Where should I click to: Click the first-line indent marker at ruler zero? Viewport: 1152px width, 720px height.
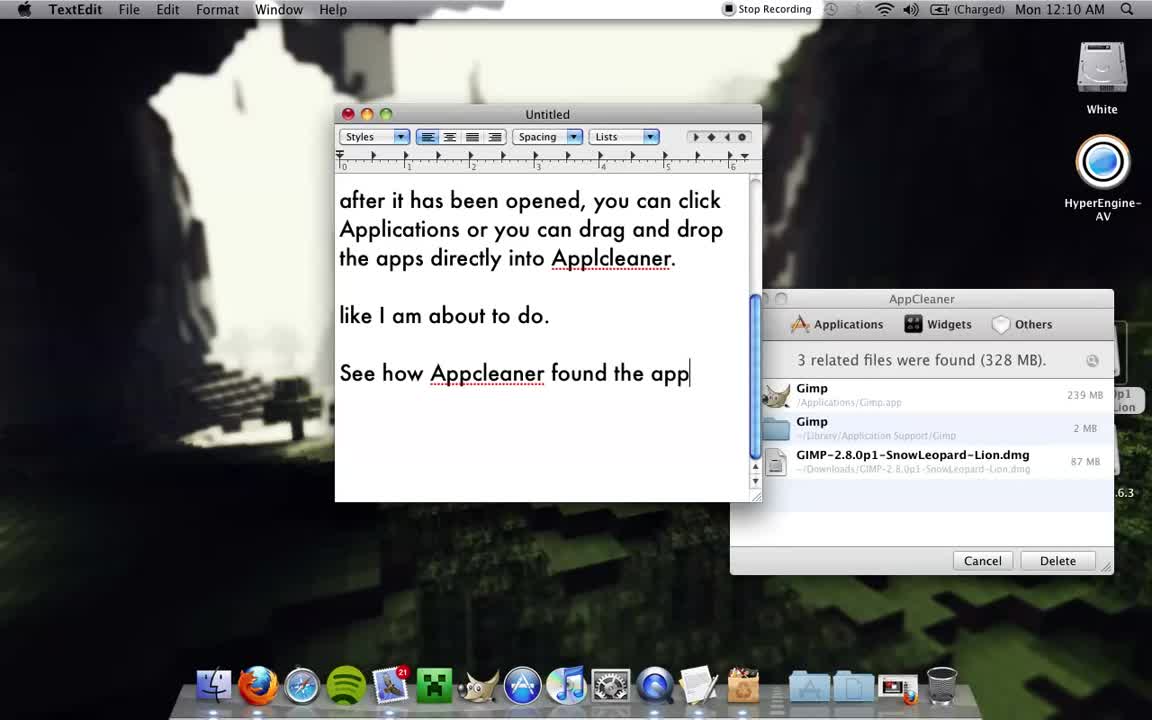click(x=339, y=154)
